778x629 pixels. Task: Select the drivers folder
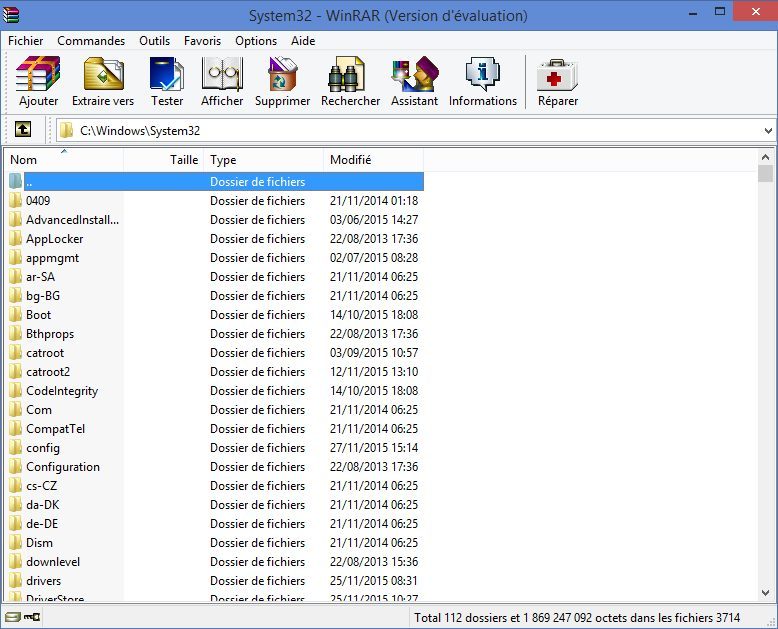click(43, 581)
